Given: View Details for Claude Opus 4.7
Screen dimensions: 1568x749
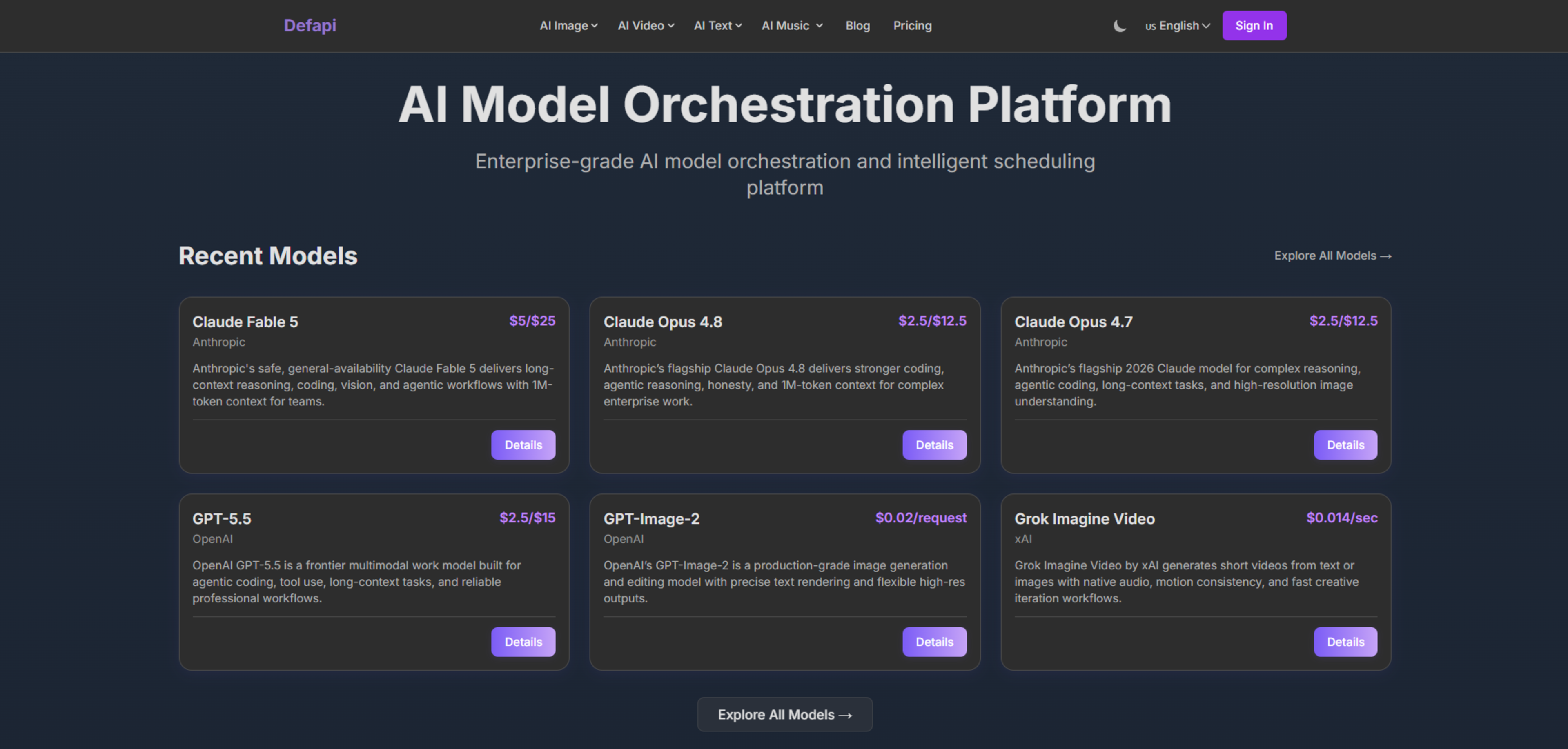Looking at the screenshot, I should (x=1345, y=445).
